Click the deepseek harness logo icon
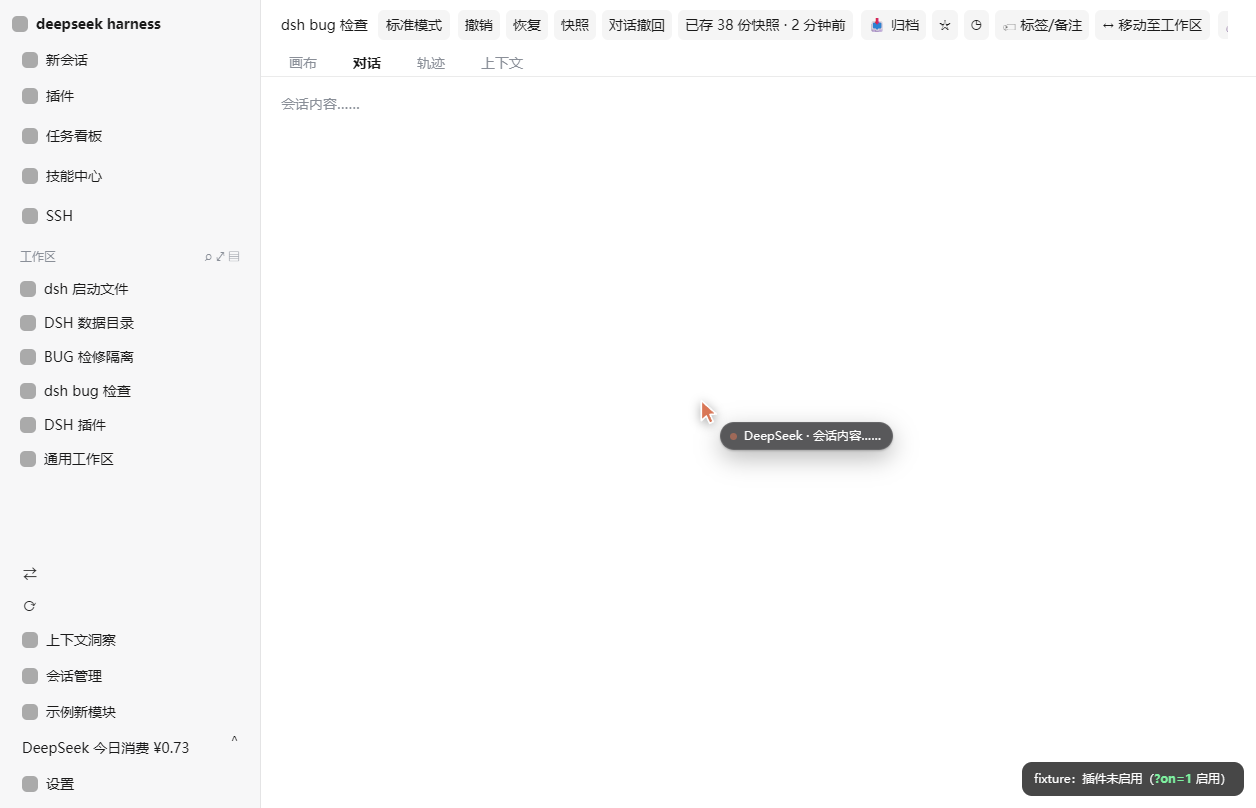 click(20, 24)
